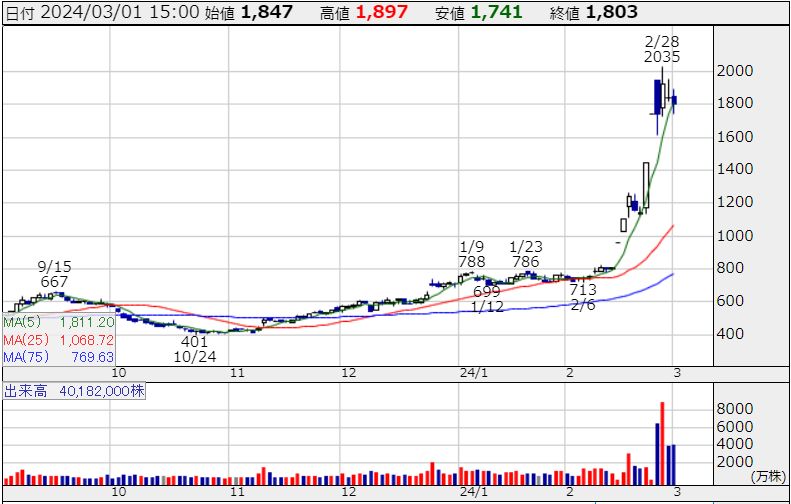Screen dimensions: 791x504
Task: Click the 始値 1,847 opening value
Action: 267,12
